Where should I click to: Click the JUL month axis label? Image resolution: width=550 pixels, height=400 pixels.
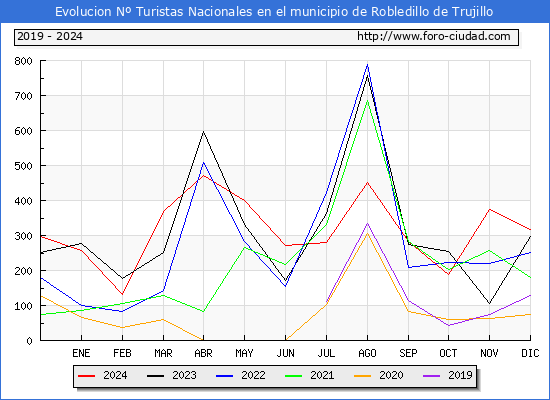point(326,353)
